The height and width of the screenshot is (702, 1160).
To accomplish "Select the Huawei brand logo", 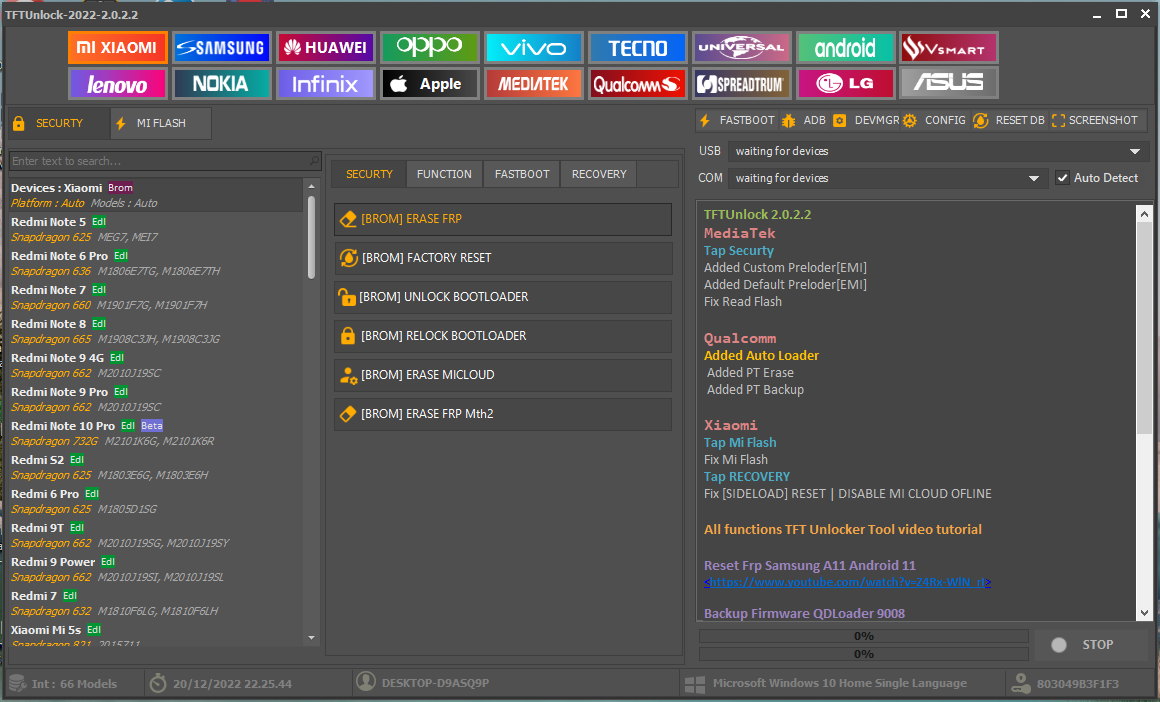I will pos(326,48).
